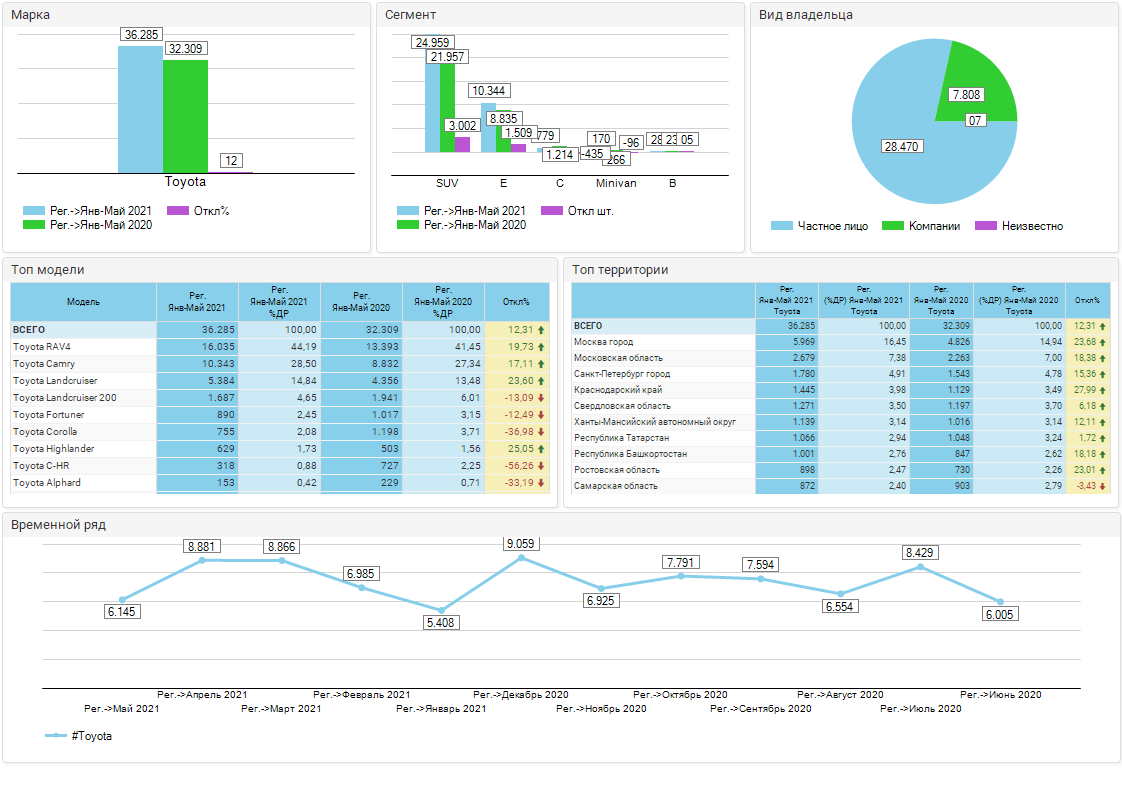Click the red down arrow in Toyota C-HR row
This screenshot has height=793, width=1122.
(x=541, y=466)
